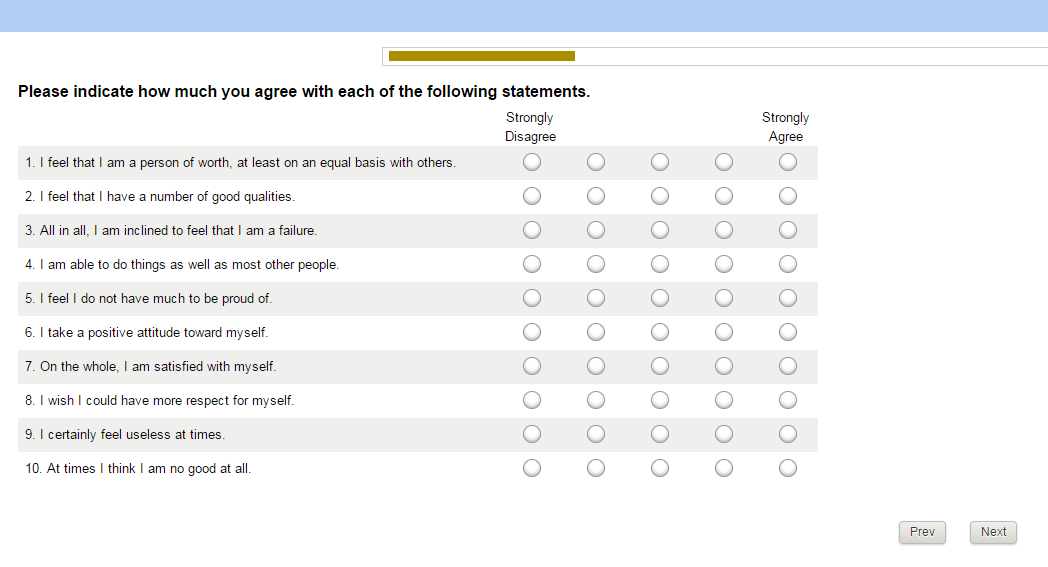Choose second option for statement 4
This screenshot has height=567, width=1048.
click(596, 264)
